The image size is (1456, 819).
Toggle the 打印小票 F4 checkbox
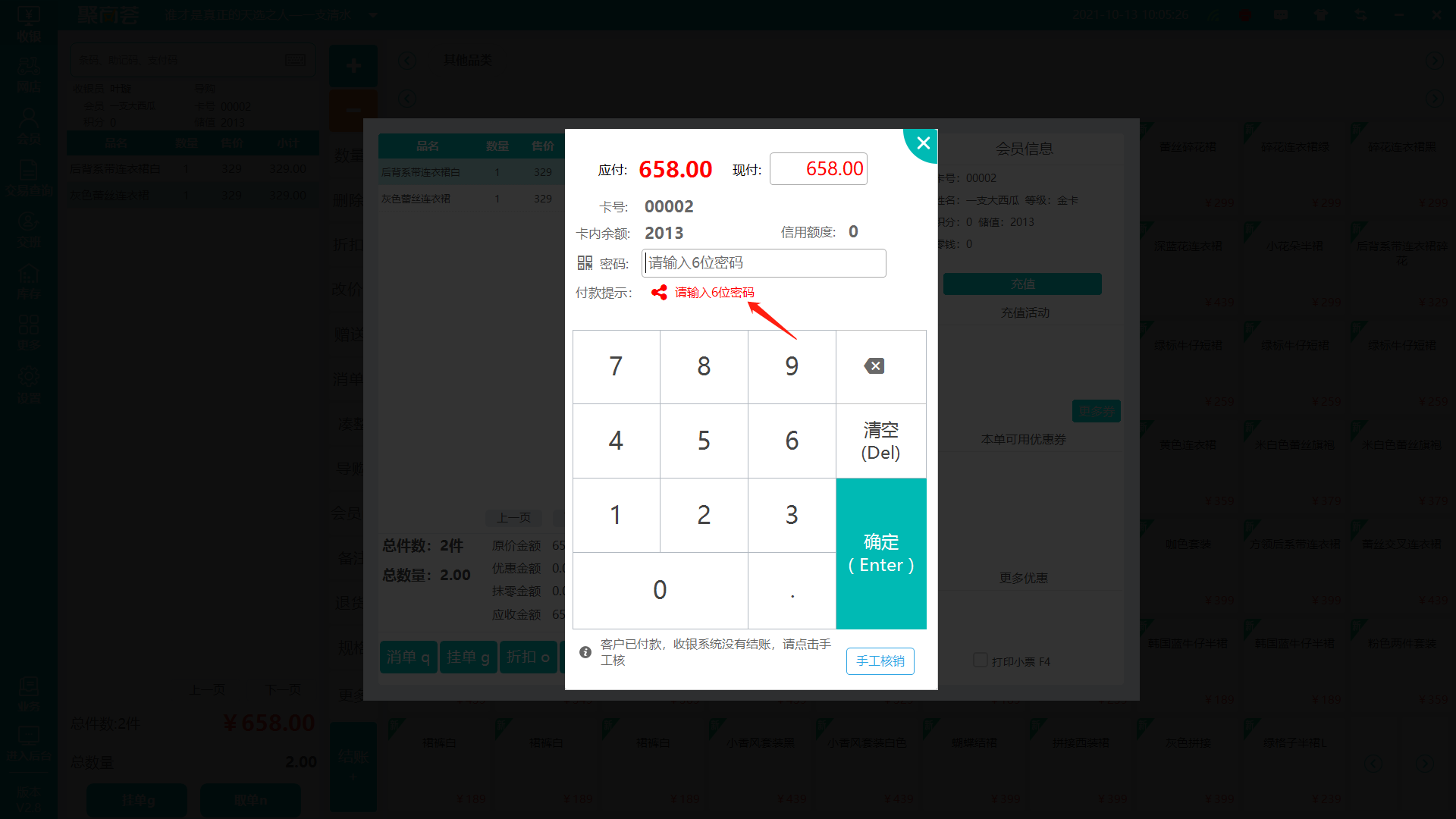pos(980,661)
